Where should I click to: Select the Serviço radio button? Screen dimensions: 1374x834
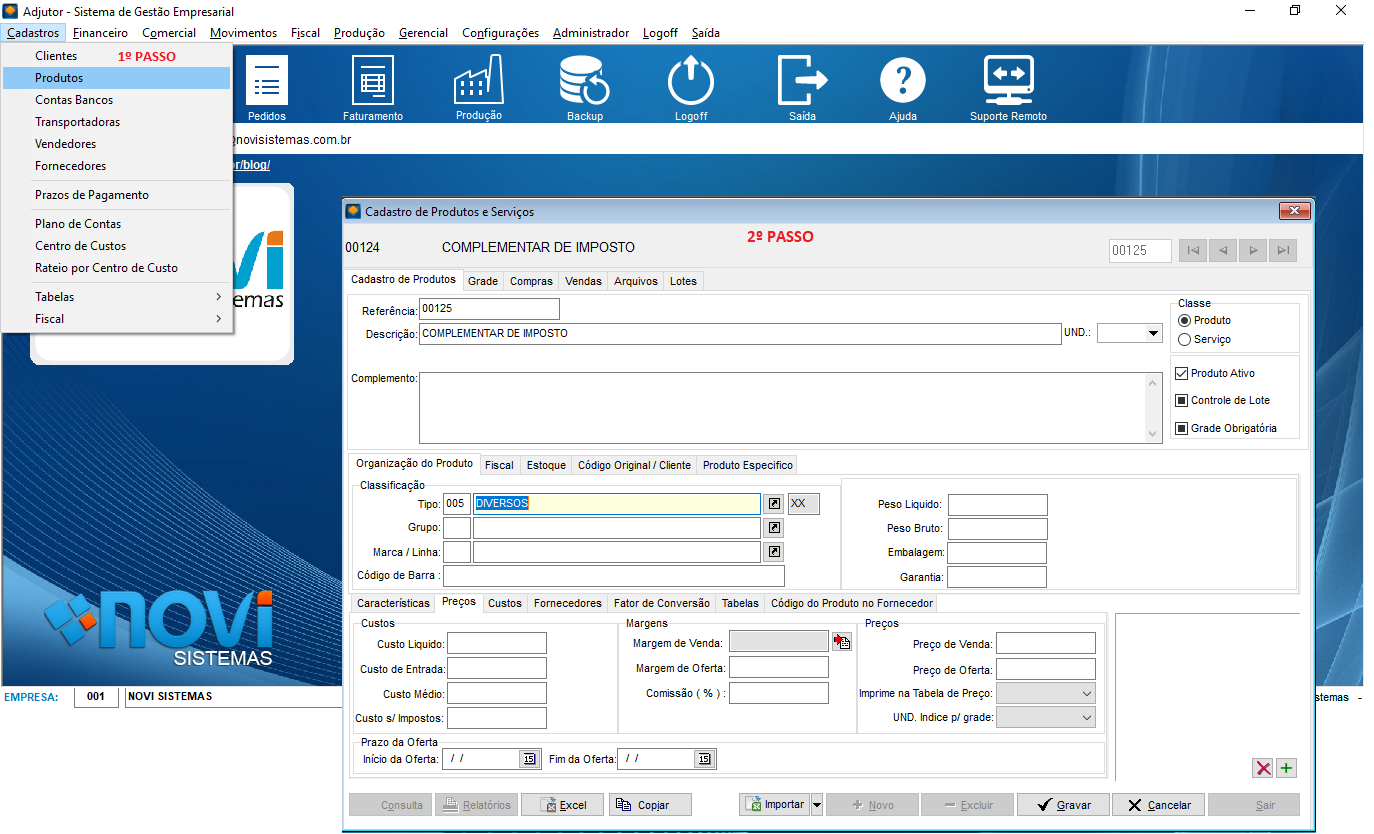[1185, 339]
